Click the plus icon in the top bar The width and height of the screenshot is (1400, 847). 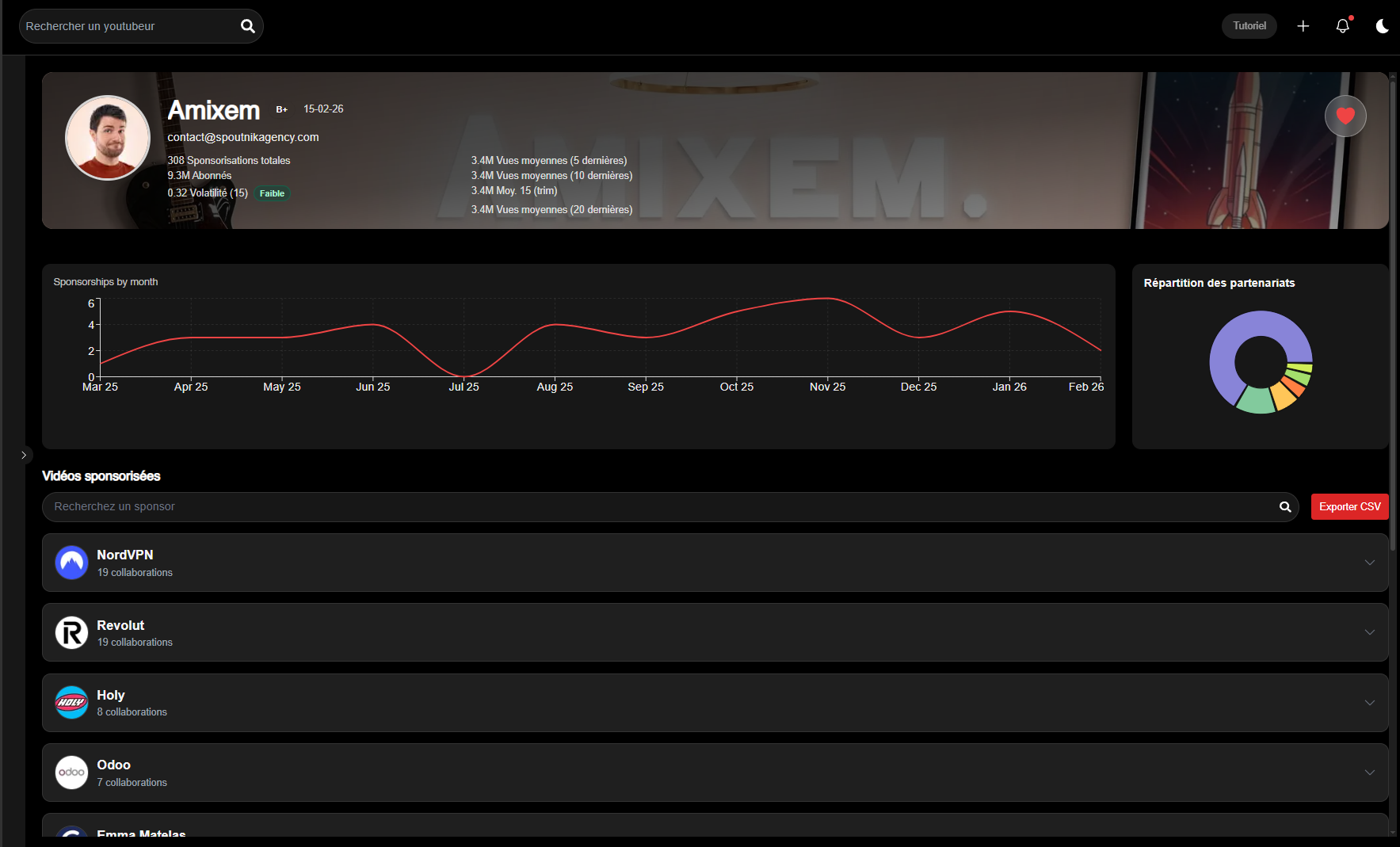[x=1303, y=25]
